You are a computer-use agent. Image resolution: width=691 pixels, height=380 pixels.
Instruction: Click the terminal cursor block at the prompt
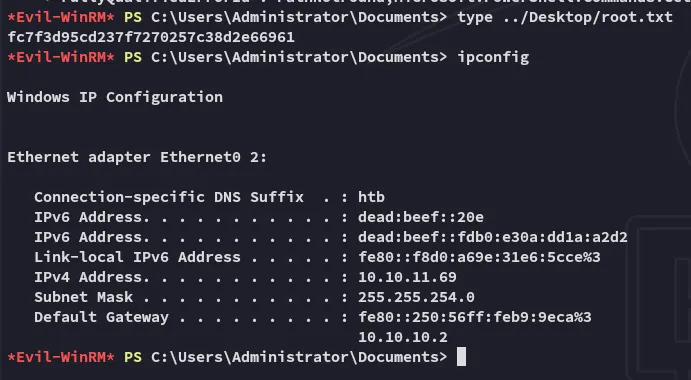(461, 357)
